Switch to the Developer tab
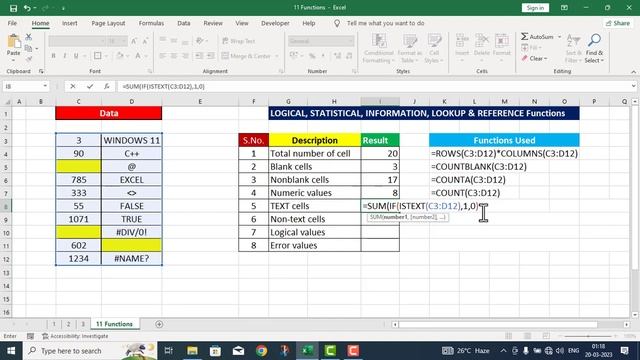The image size is (640, 360). click(x=275, y=23)
